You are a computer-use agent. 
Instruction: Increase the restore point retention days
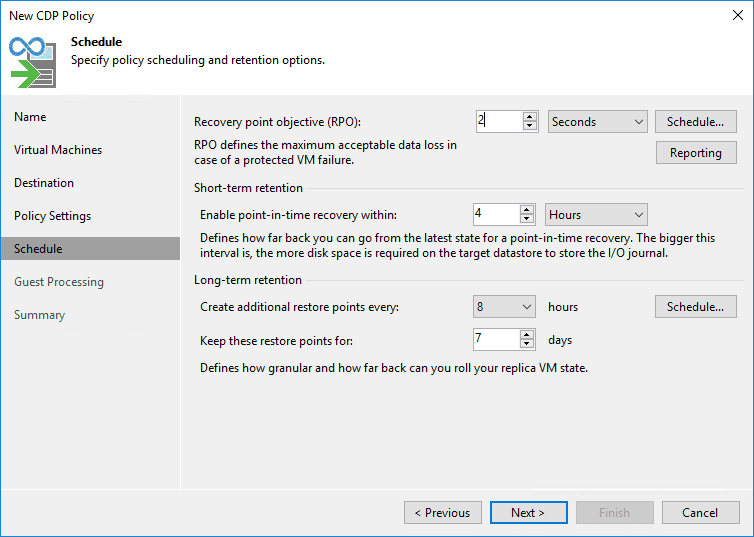pyautogui.click(x=526, y=334)
